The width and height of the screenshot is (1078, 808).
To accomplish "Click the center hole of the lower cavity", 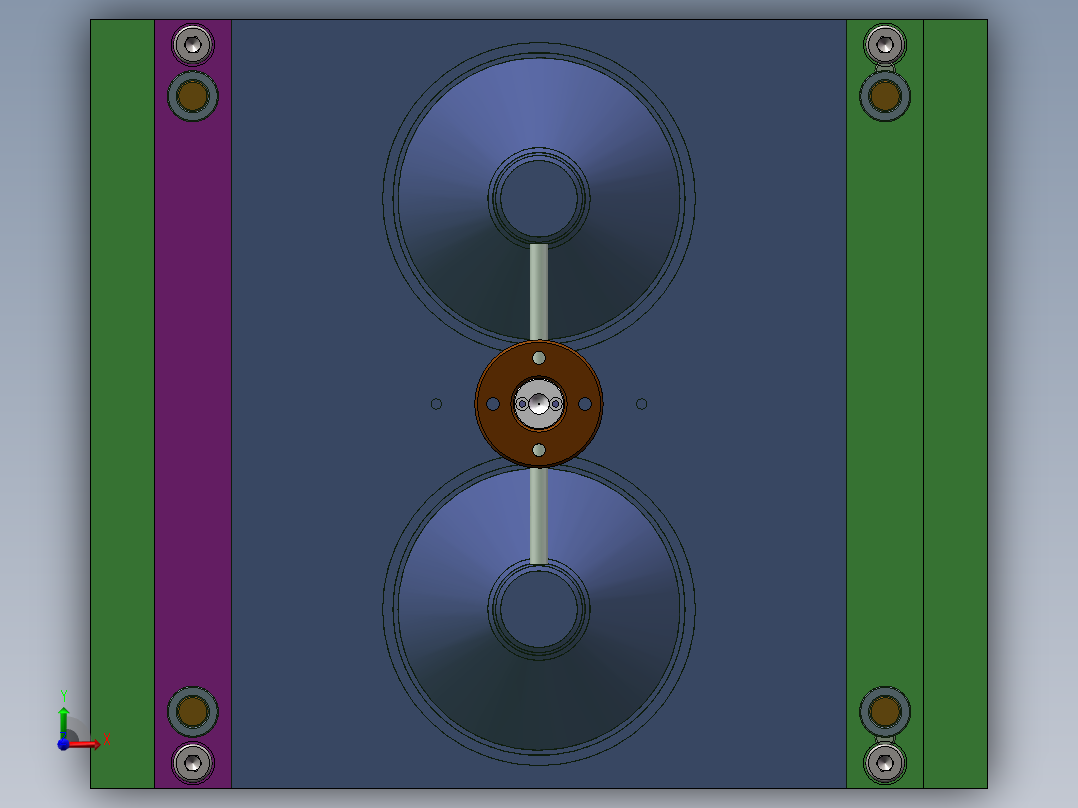I will (539, 609).
